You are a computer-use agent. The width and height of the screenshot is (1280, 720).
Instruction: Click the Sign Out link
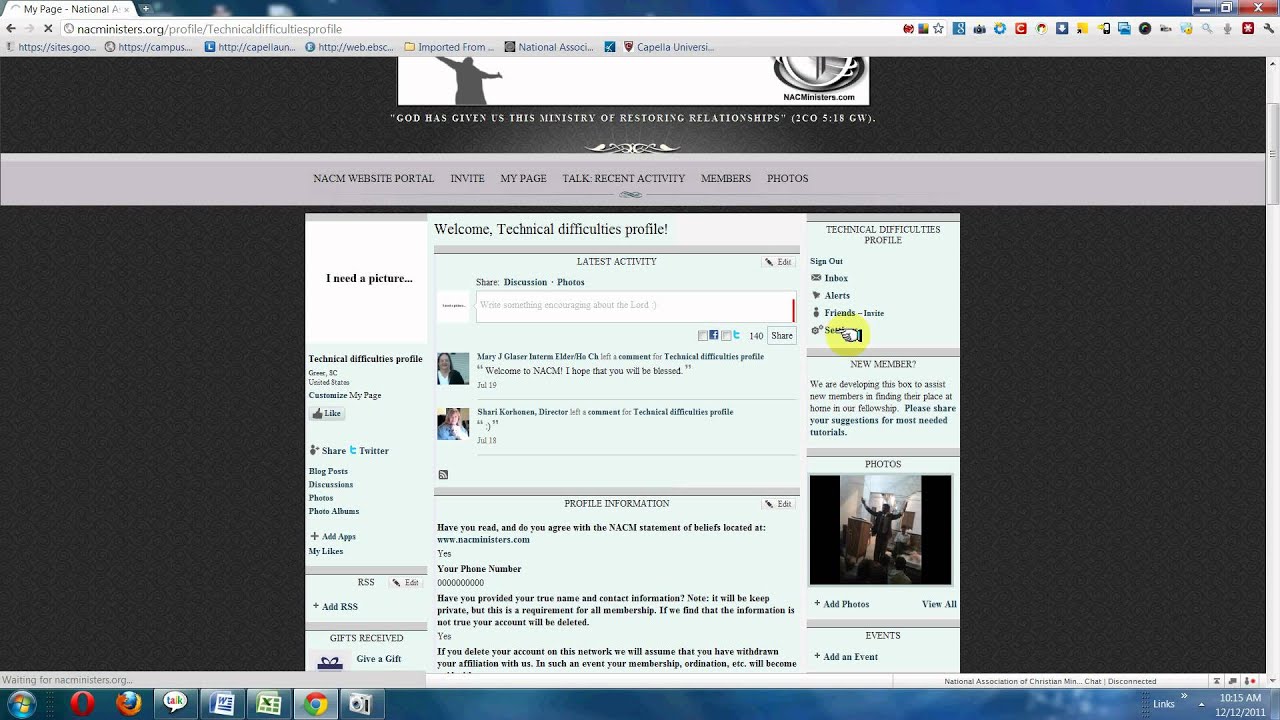826,261
